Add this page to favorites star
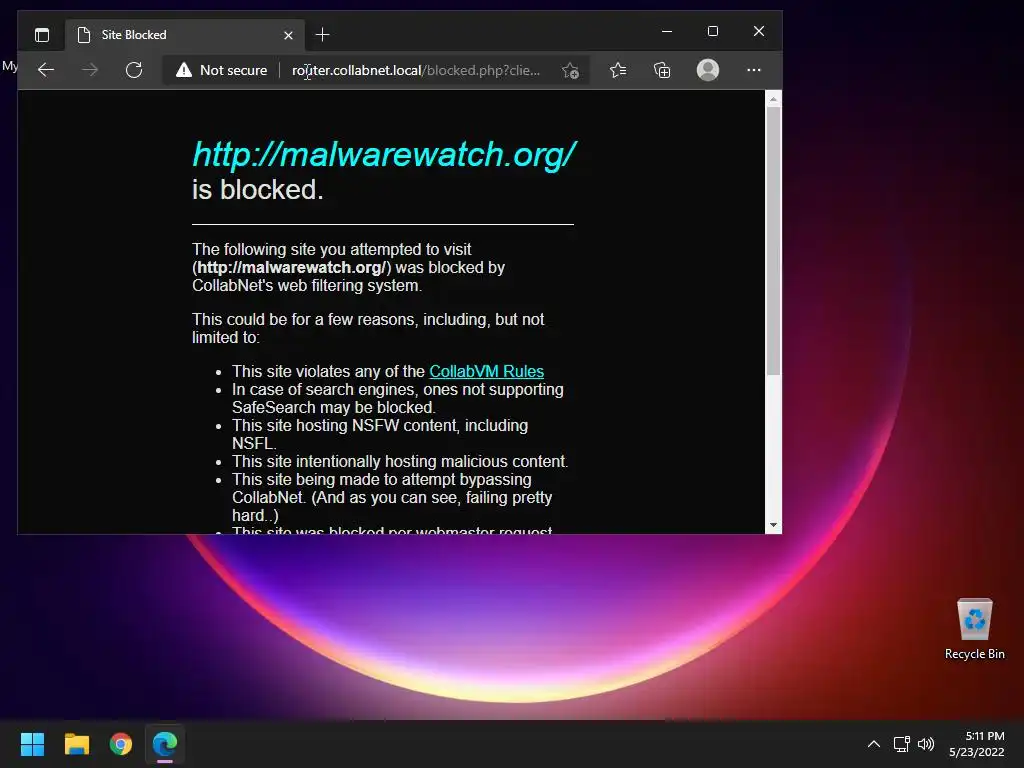Screen dimensions: 1024x768 [570, 71]
